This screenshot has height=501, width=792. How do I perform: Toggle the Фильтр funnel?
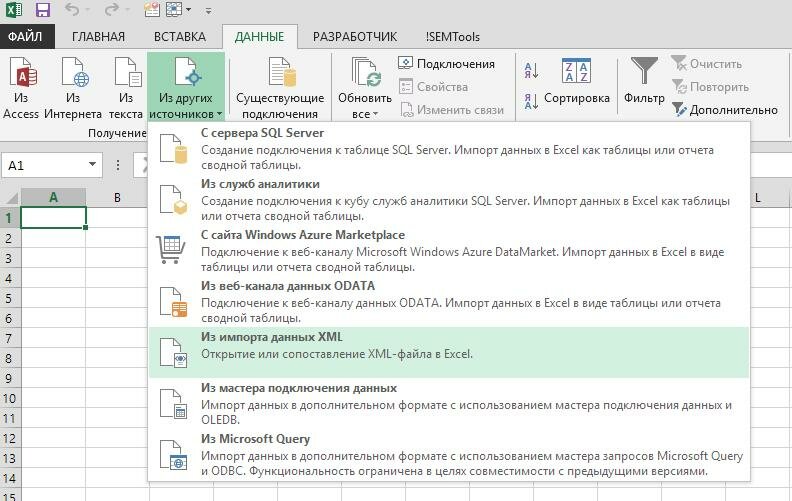pos(644,81)
